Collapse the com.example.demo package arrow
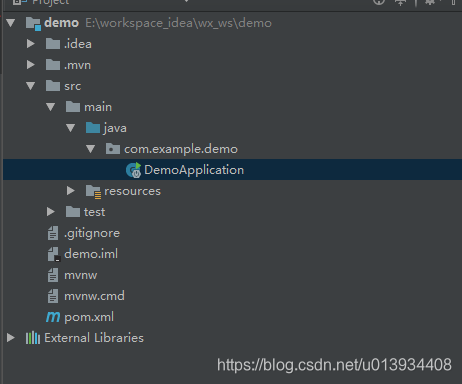 click(91, 149)
